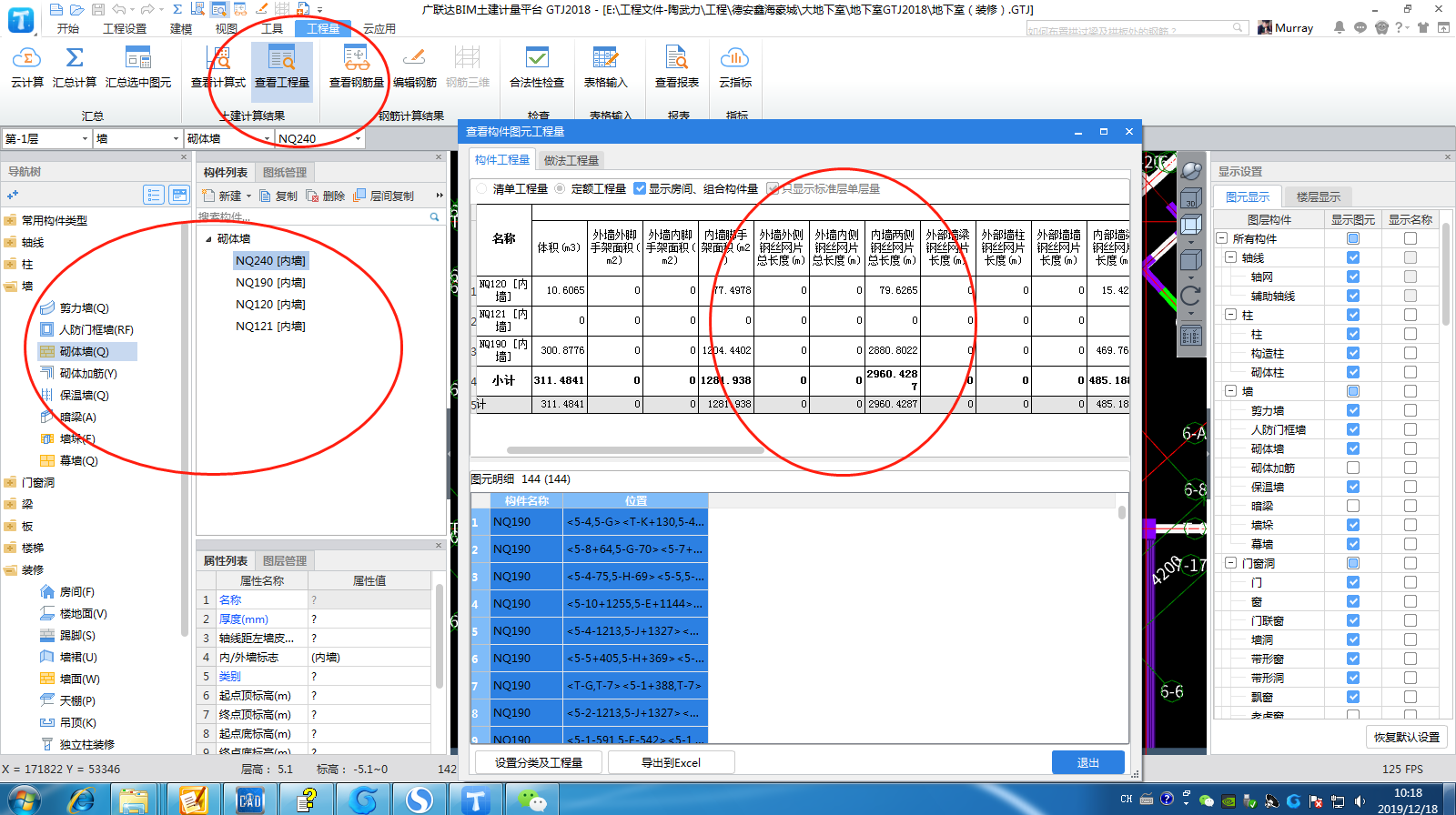The image size is (1456, 815).
Task: Click 新建 in component list toolbar
Action: tap(222, 196)
